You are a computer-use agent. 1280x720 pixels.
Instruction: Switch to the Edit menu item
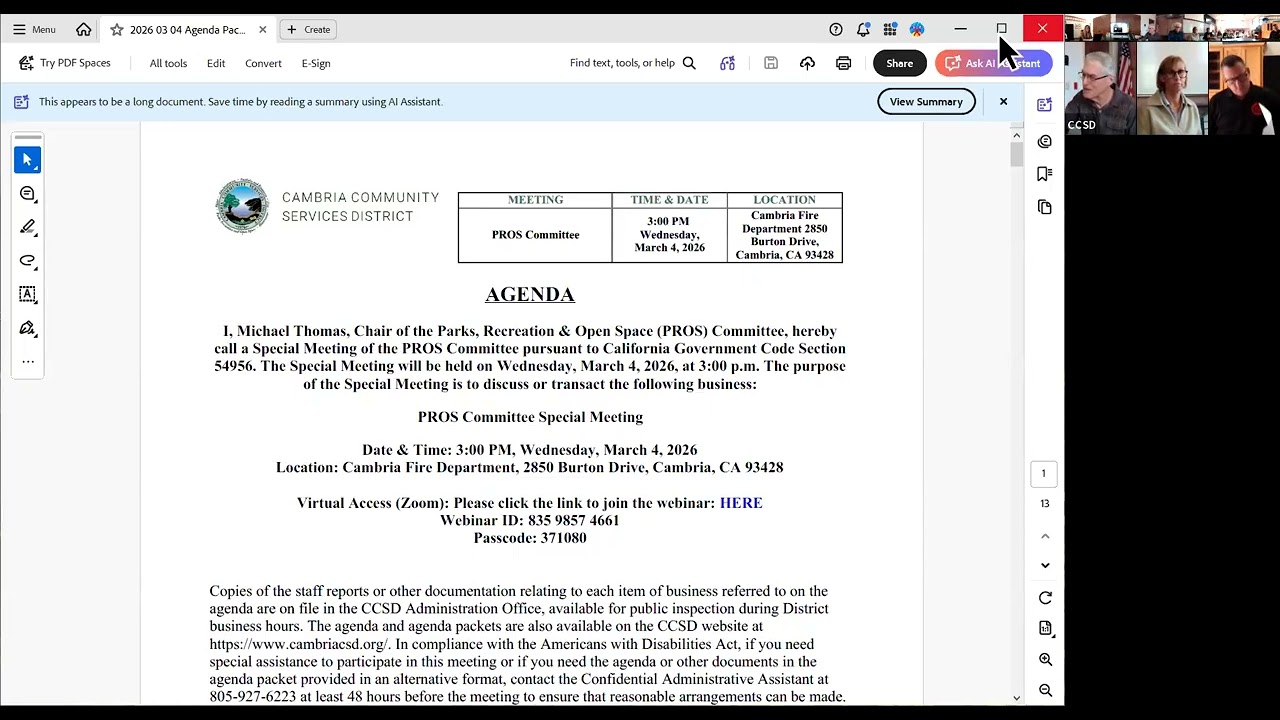coord(216,63)
